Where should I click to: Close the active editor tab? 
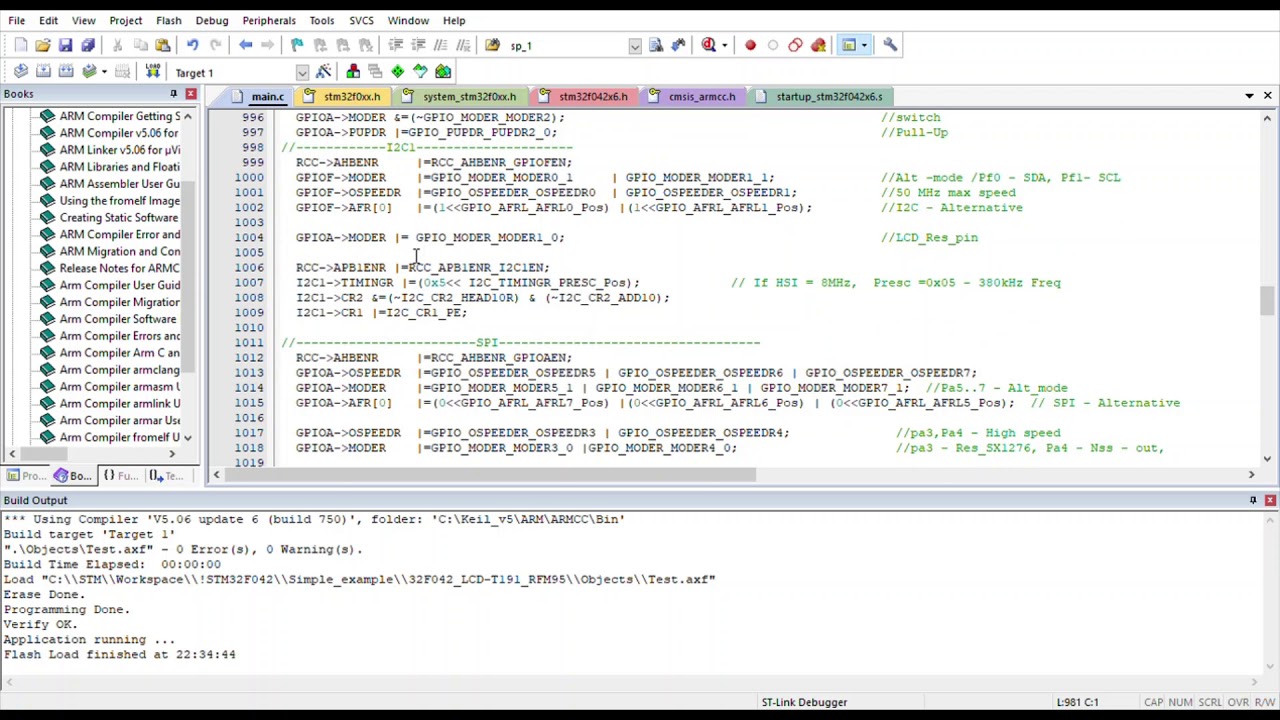pos(1267,96)
